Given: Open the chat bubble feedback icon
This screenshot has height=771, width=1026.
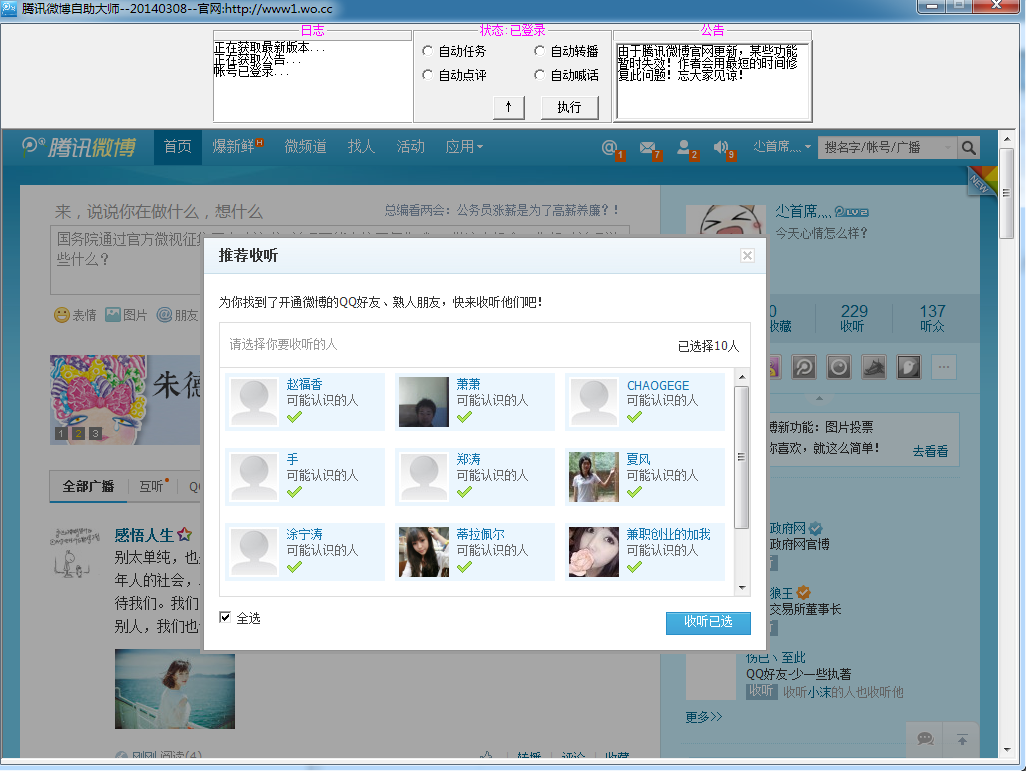Looking at the screenshot, I should 925,739.
